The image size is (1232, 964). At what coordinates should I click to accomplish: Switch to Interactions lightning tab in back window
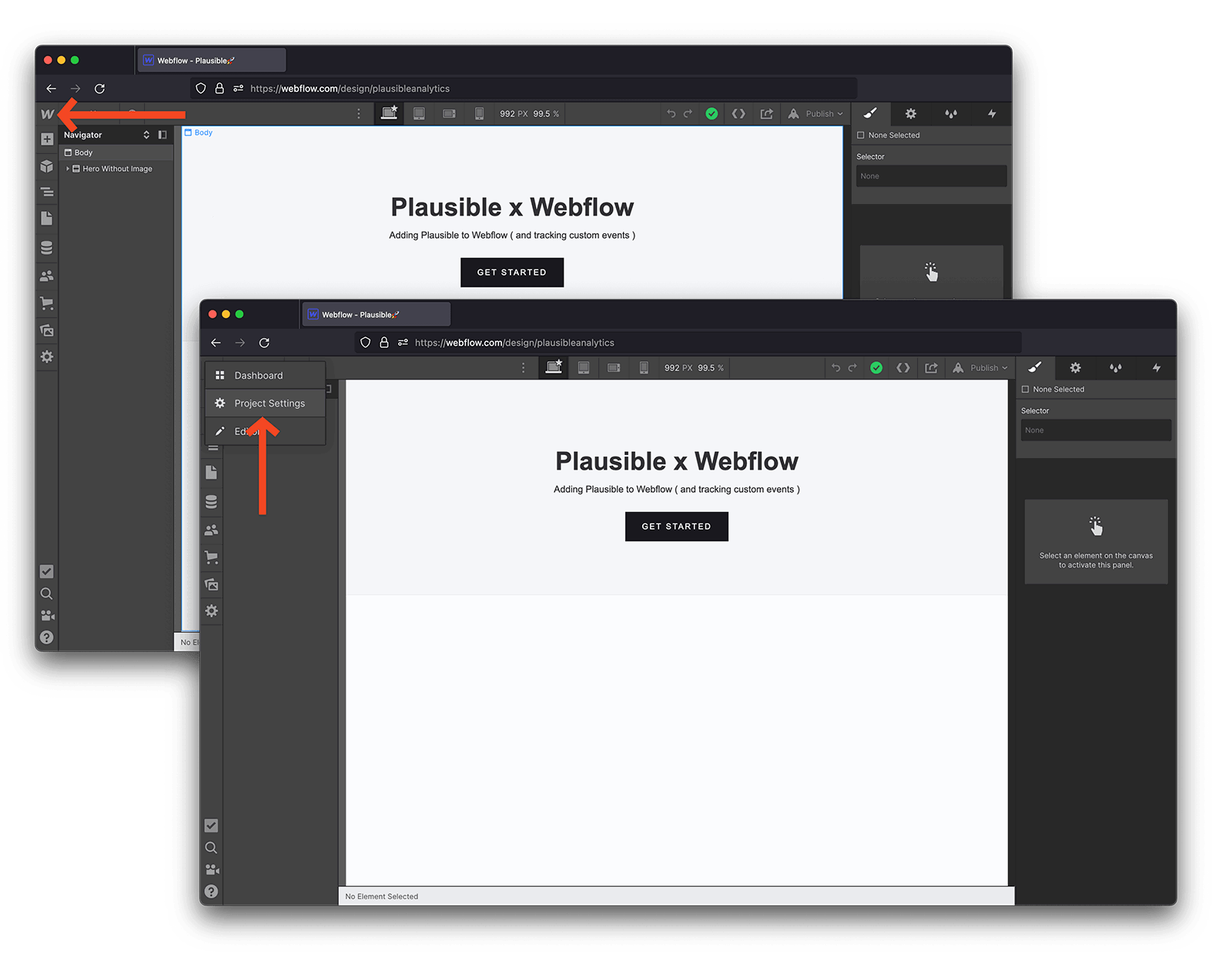pyautogui.click(x=992, y=114)
